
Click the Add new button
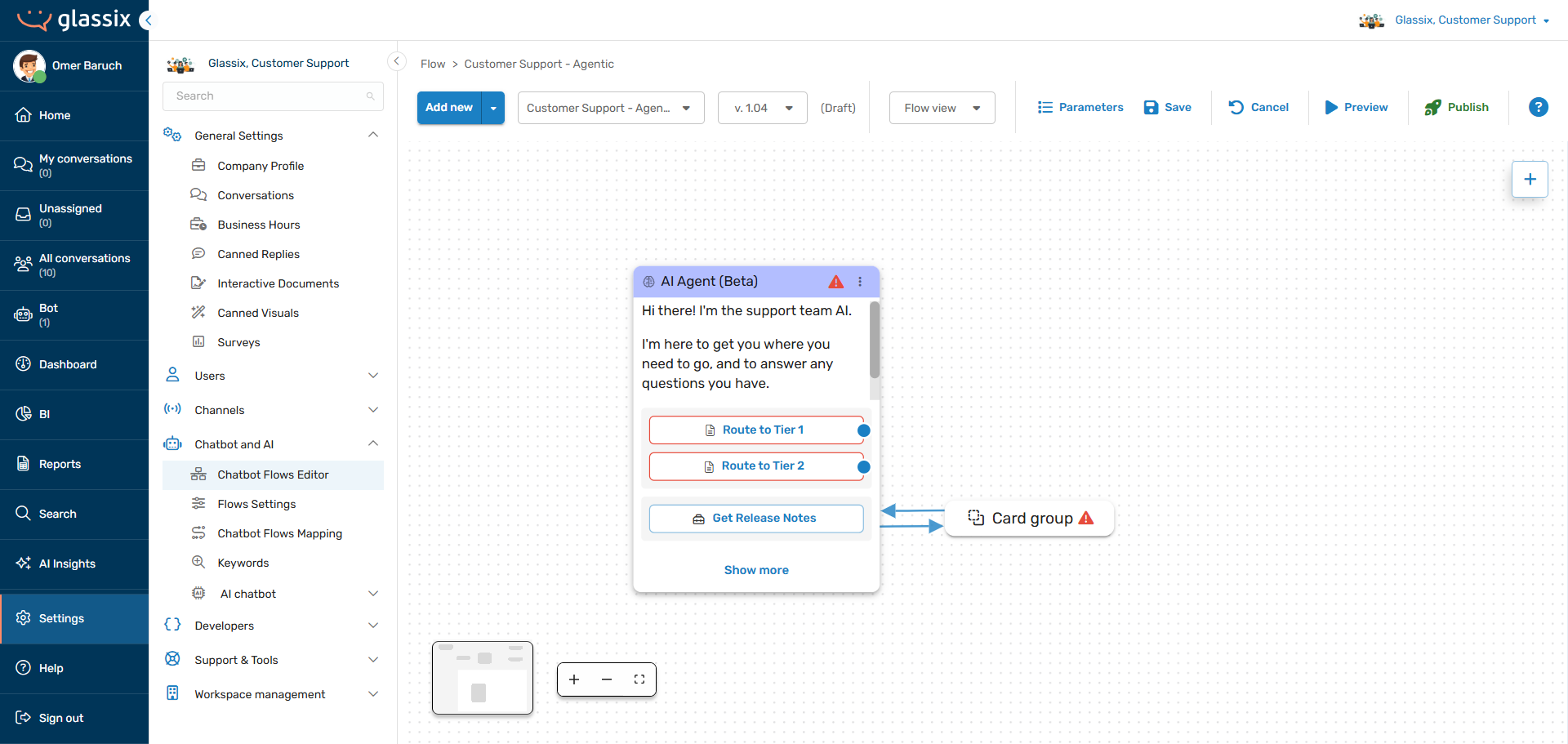[449, 108]
